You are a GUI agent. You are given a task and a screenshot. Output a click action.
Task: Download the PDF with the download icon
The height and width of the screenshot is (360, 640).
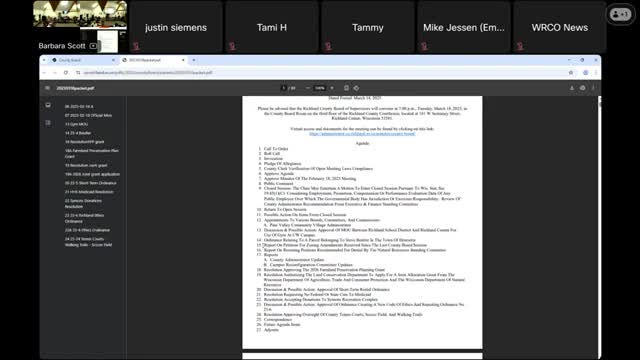tap(572, 88)
